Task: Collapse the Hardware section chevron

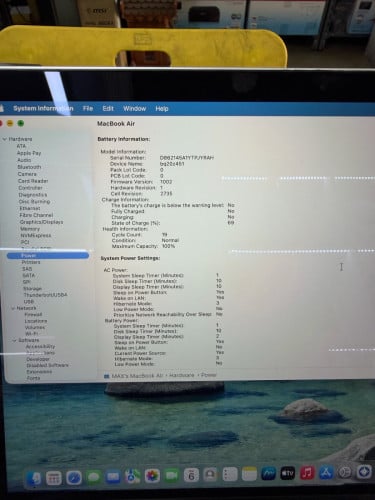Action: 5,139
